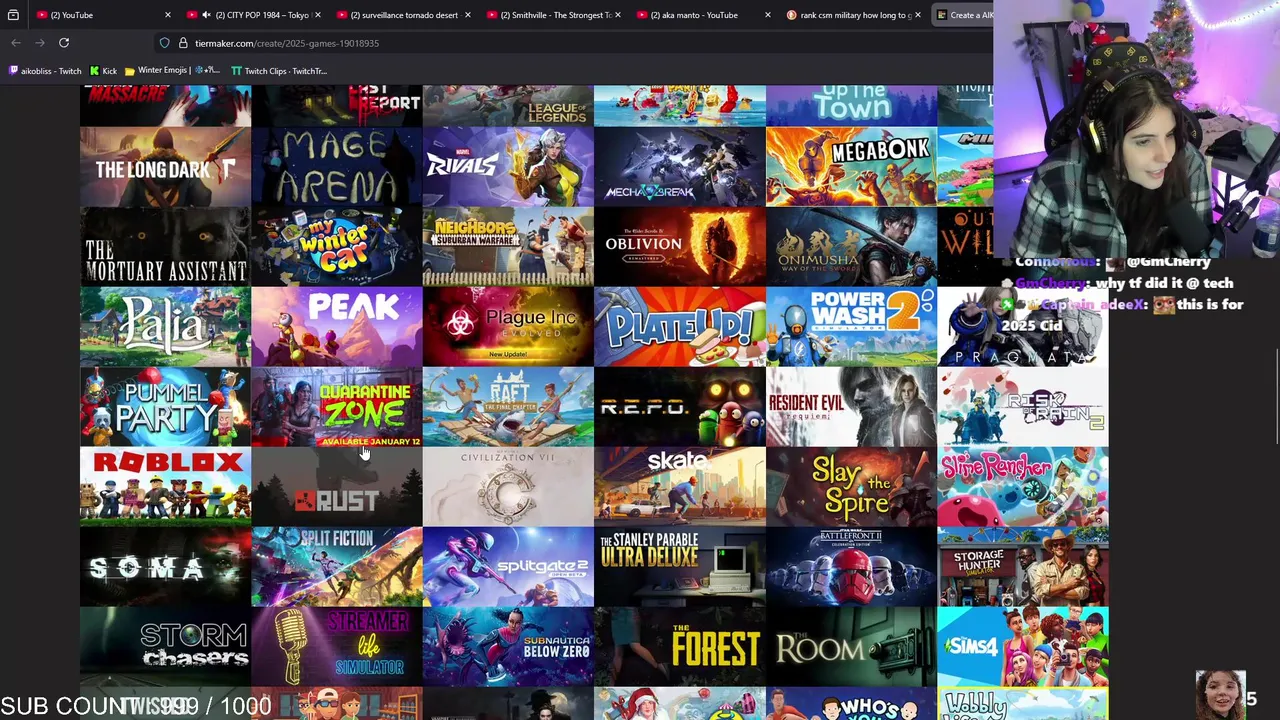Mute the CITY POP 1984 tab audio icon
1280x720 pixels.
tap(206, 15)
